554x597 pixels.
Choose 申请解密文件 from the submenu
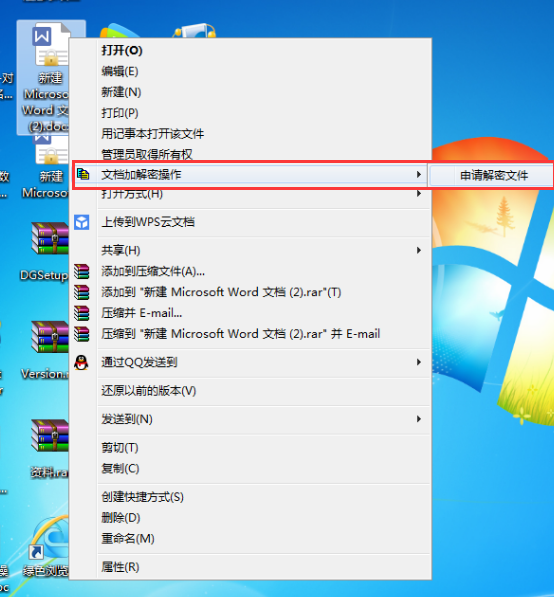[x=494, y=176]
